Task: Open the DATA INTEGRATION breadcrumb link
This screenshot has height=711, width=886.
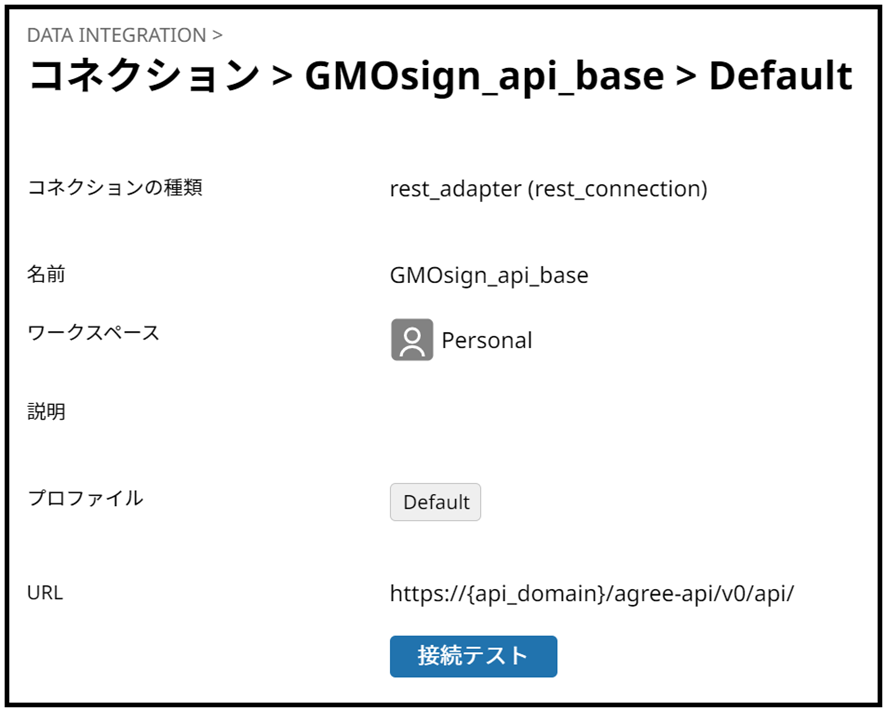Action: [x=116, y=35]
